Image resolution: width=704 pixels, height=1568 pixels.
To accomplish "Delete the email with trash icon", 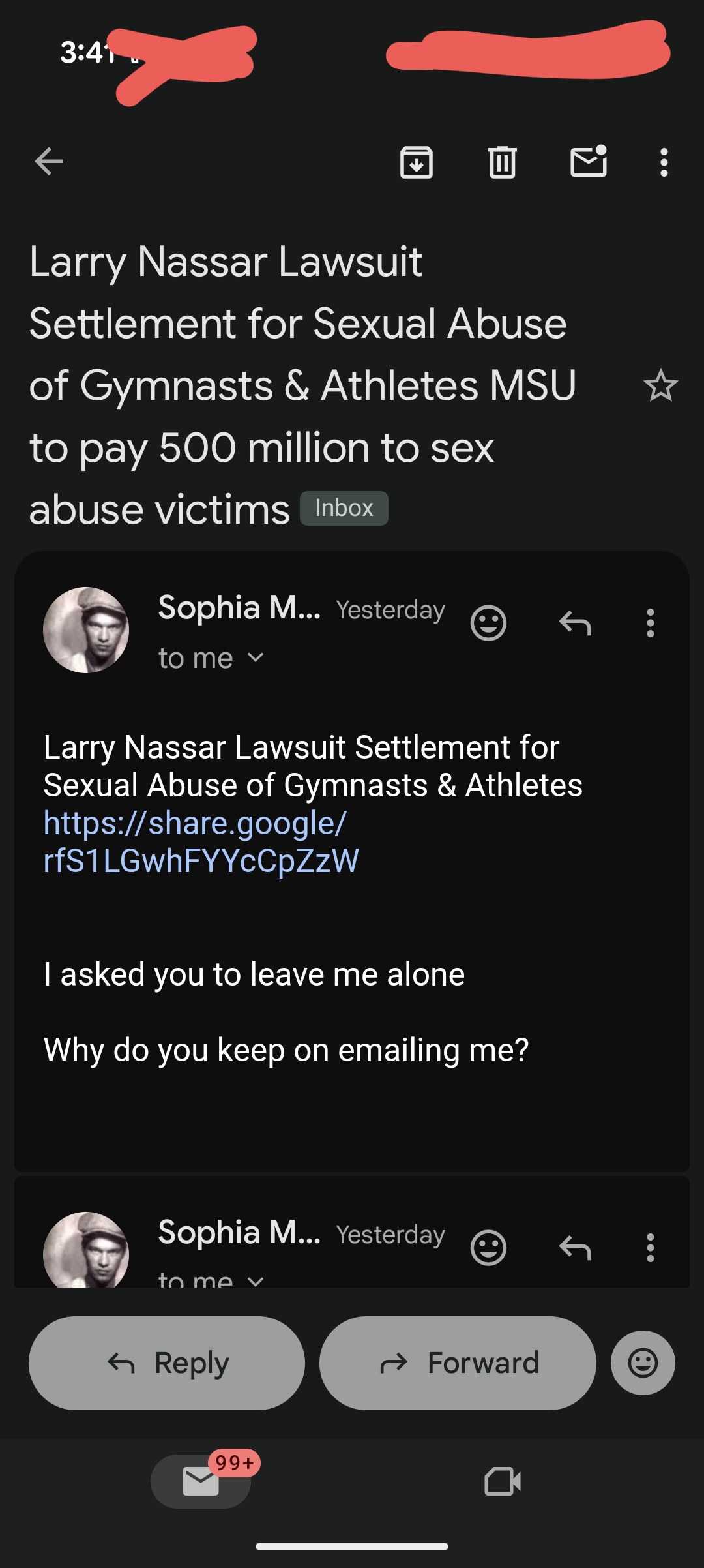I will coord(503,162).
